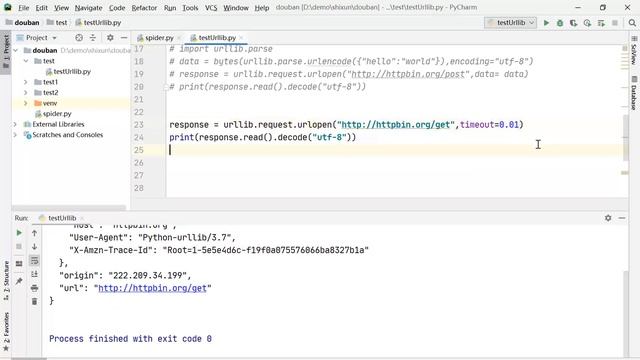Close the testUrllib.py editor tab
Viewport: 640px width, 360px height.
[241, 38]
